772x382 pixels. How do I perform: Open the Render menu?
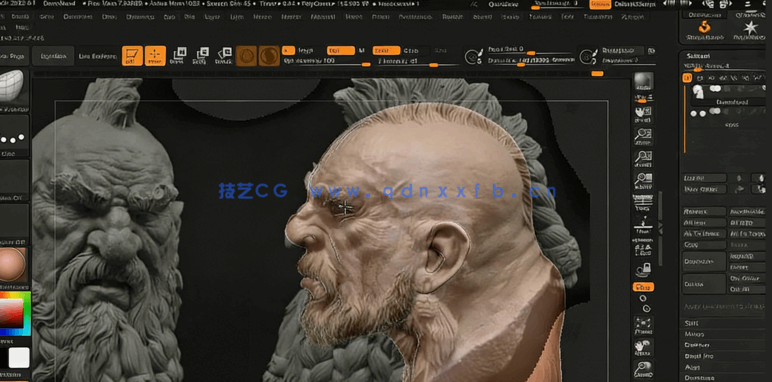click(452, 17)
